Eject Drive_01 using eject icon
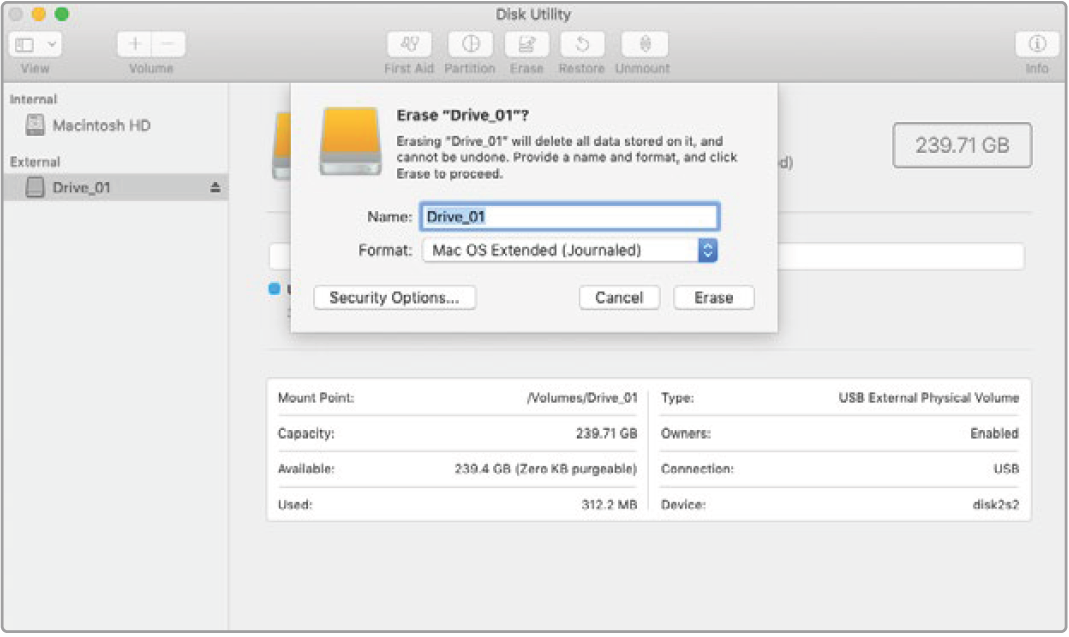The width and height of the screenshot is (1069, 637). (215, 187)
